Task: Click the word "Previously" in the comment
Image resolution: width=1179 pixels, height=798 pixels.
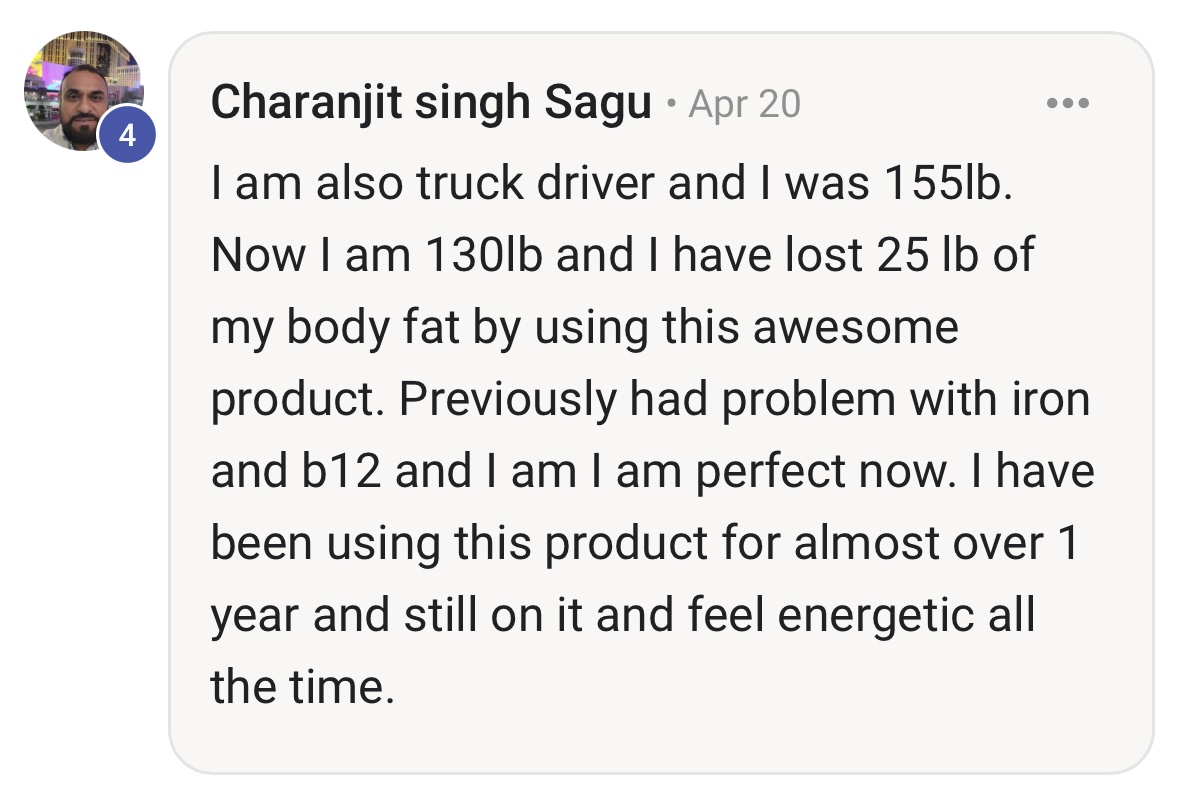Action: click(x=508, y=399)
